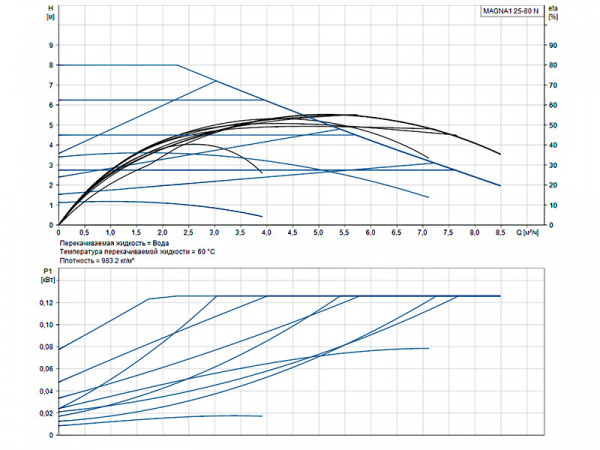Viewport: 600px width, 450px height.
Task: Click the 0,08 tick on the P1 axis
Action: click(x=47, y=347)
